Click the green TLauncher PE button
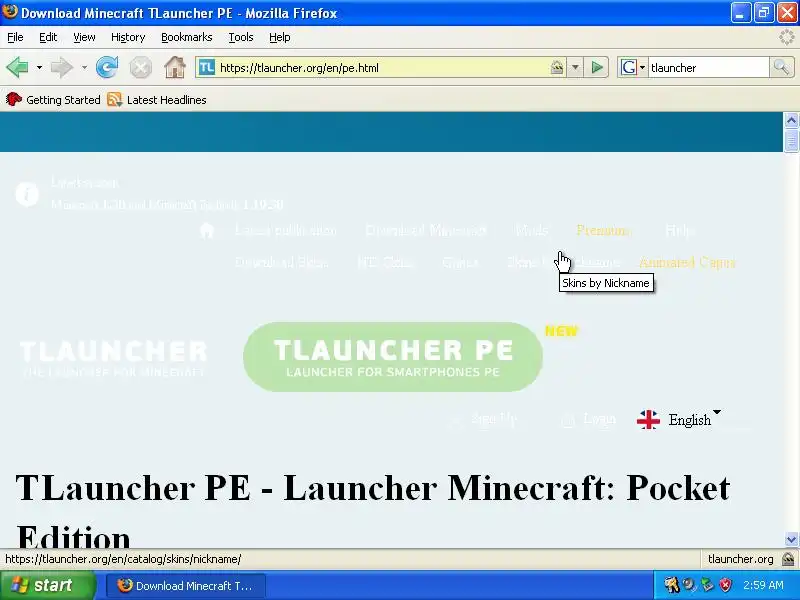 point(393,357)
